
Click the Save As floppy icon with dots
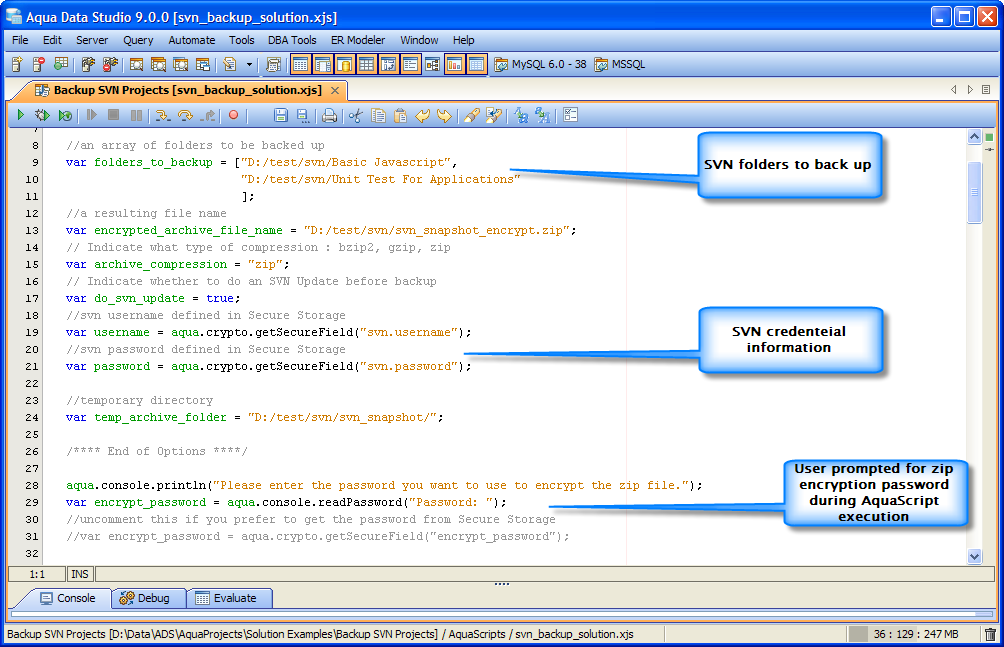(302, 115)
